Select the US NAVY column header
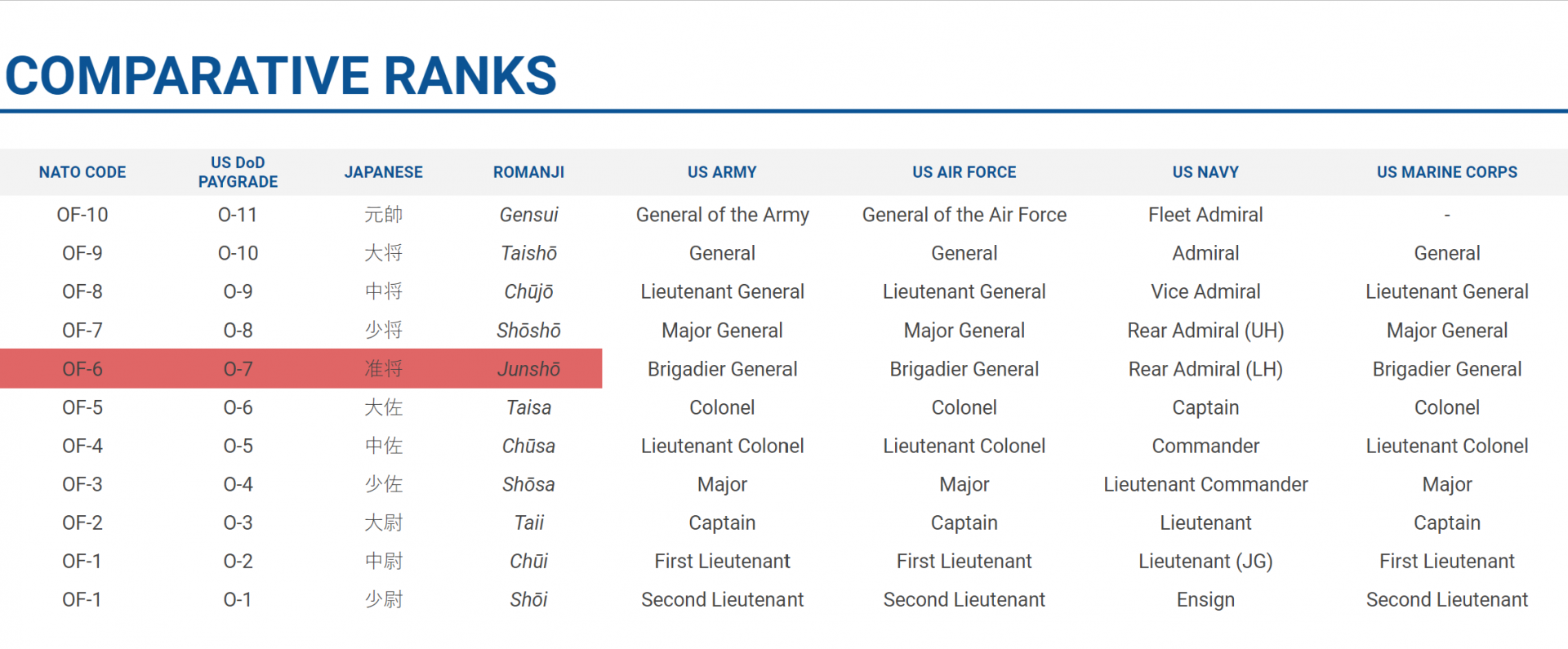Screen dimensions: 1568x649 [x=1205, y=172]
